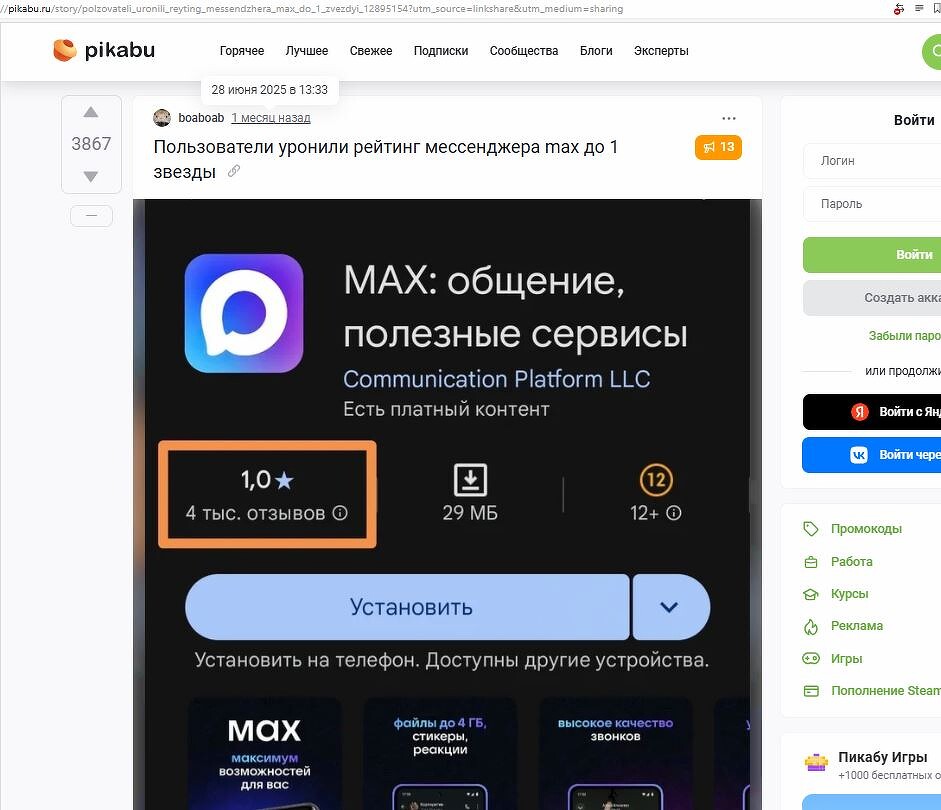Focus the Пароль password field
941x810 pixels.
(872, 204)
